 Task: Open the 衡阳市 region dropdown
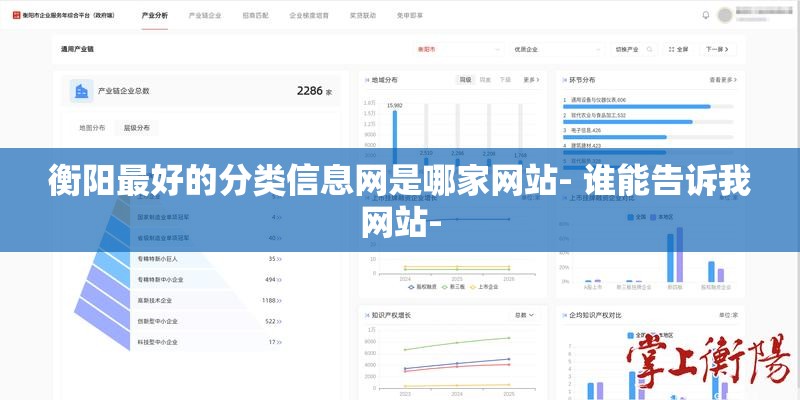(x=458, y=49)
